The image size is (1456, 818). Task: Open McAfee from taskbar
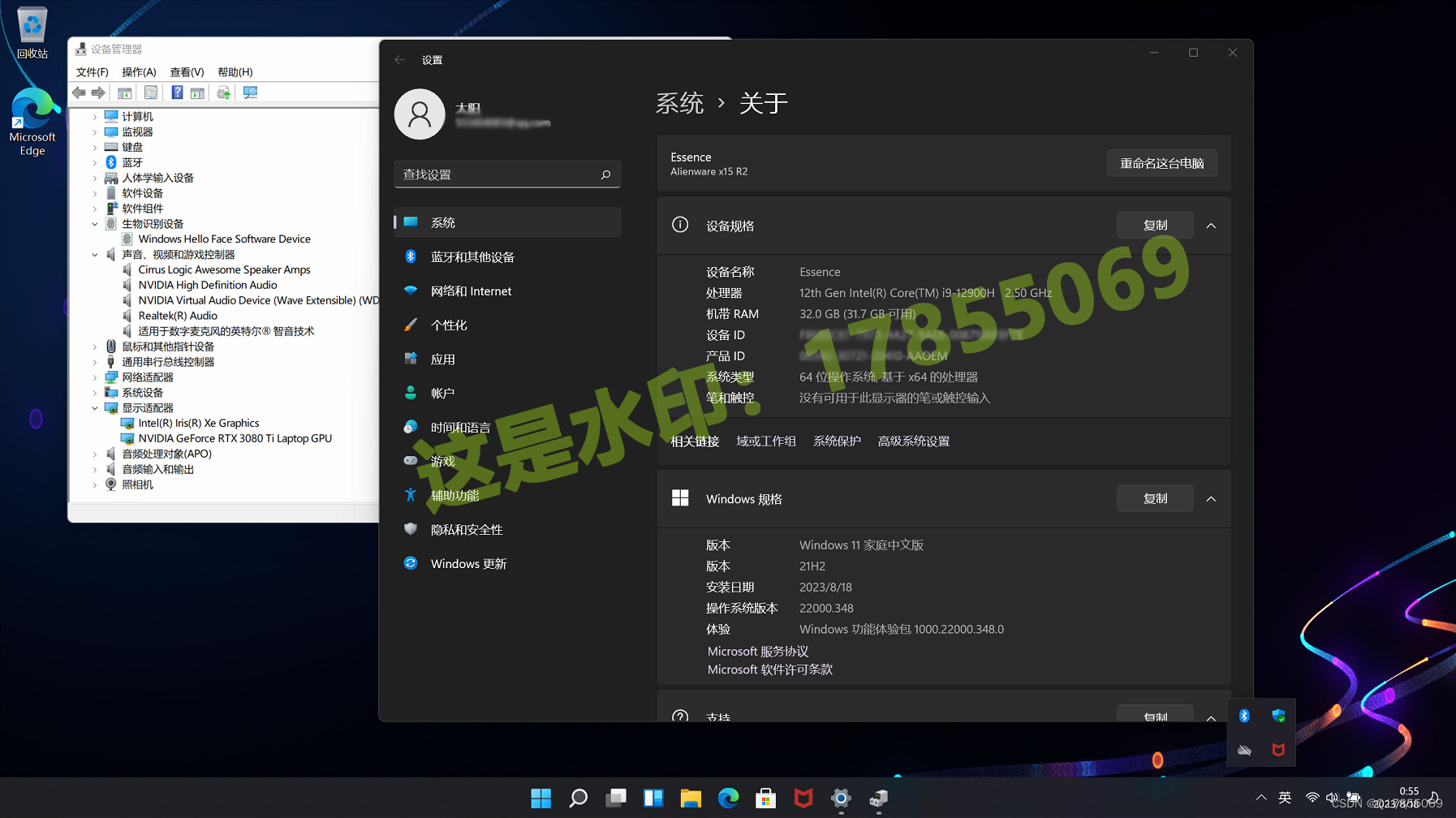[x=803, y=799]
